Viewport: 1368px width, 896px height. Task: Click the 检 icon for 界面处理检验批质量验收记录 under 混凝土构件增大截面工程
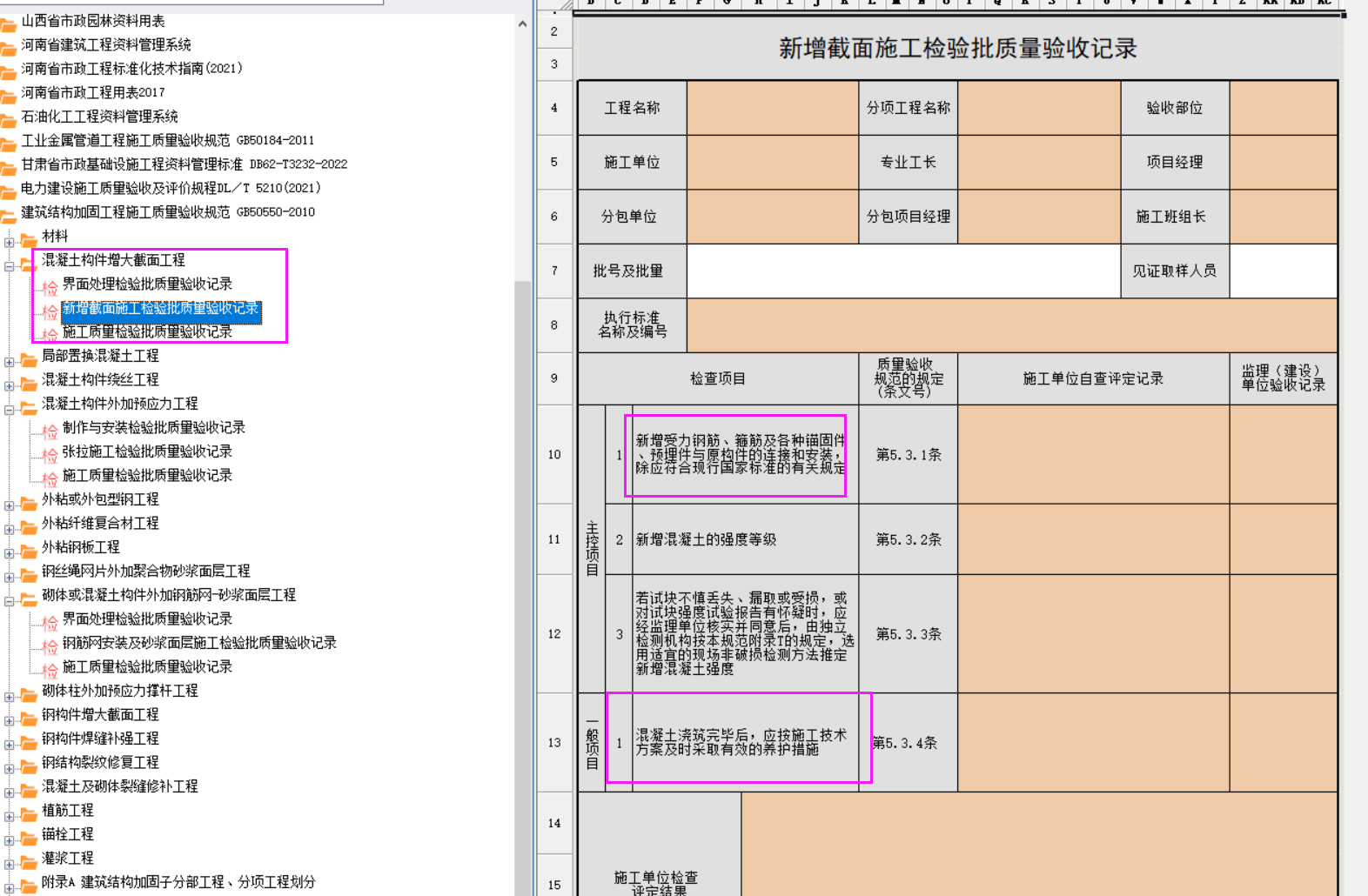[50, 286]
